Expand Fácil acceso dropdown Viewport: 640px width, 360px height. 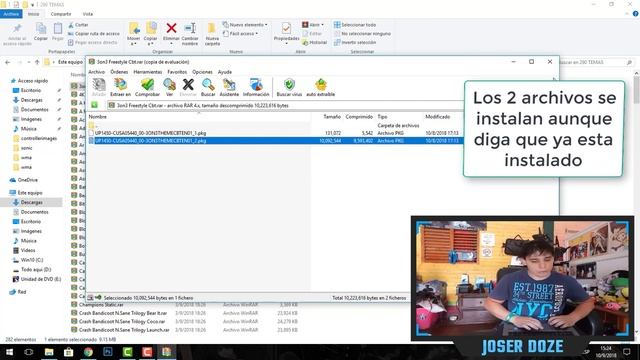click(240, 33)
